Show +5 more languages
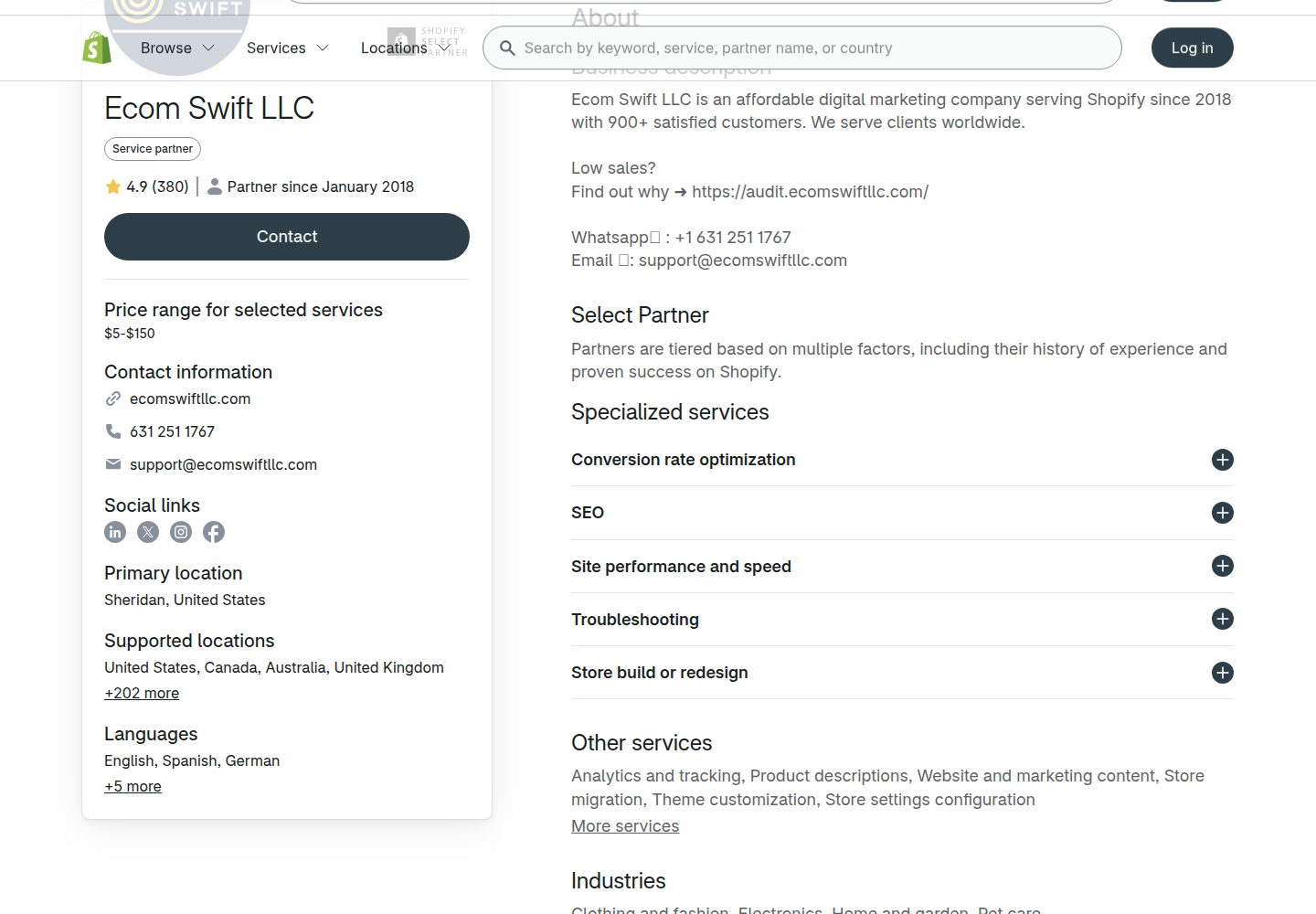The image size is (1316, 914). (x=133, y=786)
